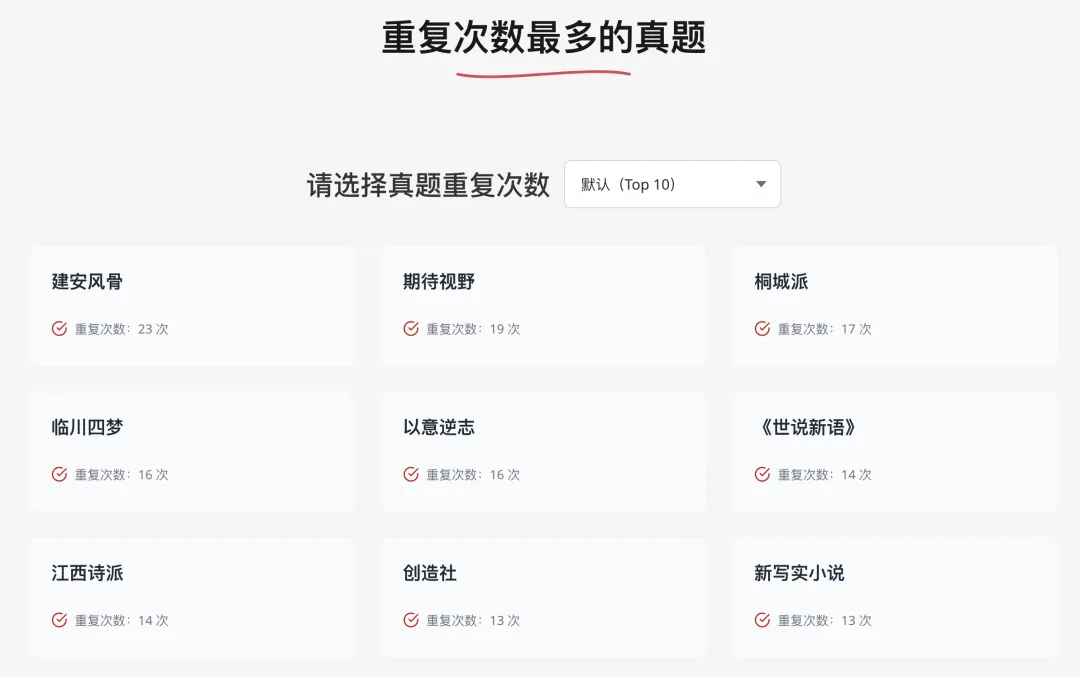The image size is (1080, 677).
Task: Click the check icon beside 以意逆志 count
Action: tap(410, 474)
